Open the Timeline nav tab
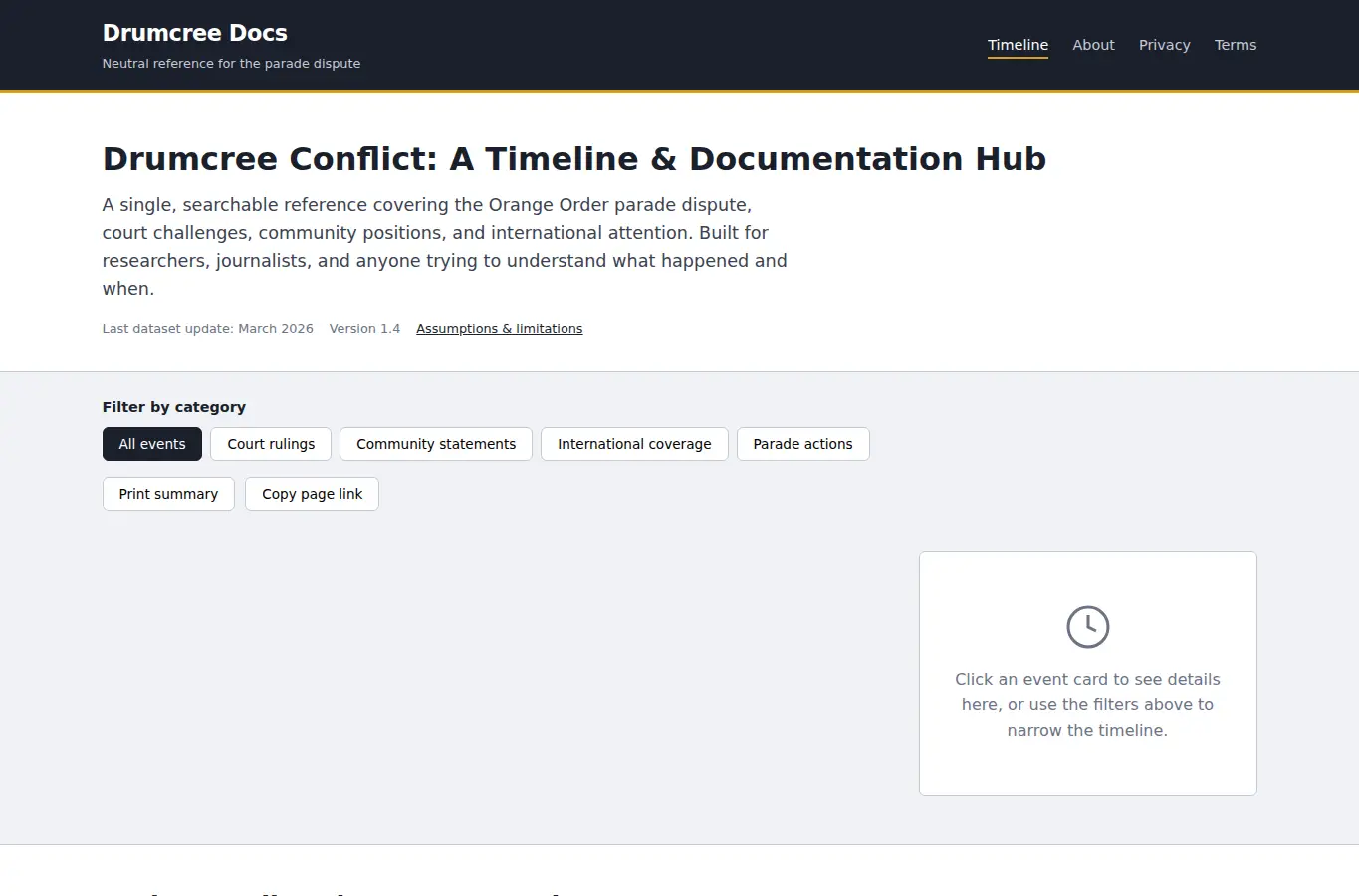The height and width of the screenshot is (896, 1359). (1018, 45)
